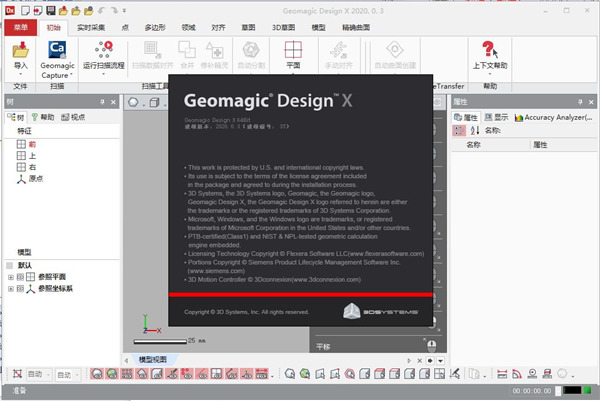Expand the 参照平面 tree node
Screen dimensions: 600x401
(10, 275)
